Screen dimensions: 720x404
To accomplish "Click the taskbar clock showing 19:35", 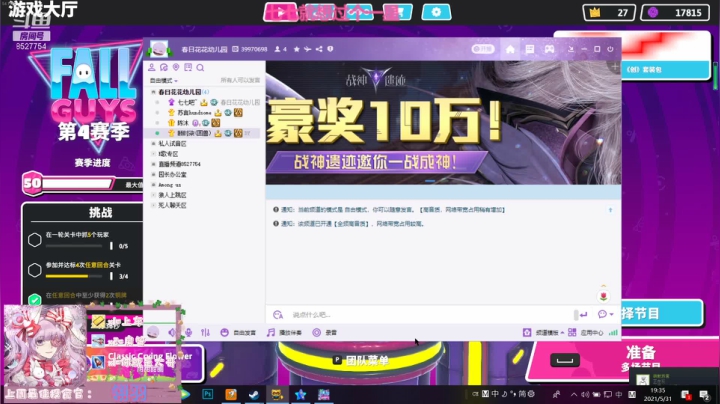I will coord(658,394).
